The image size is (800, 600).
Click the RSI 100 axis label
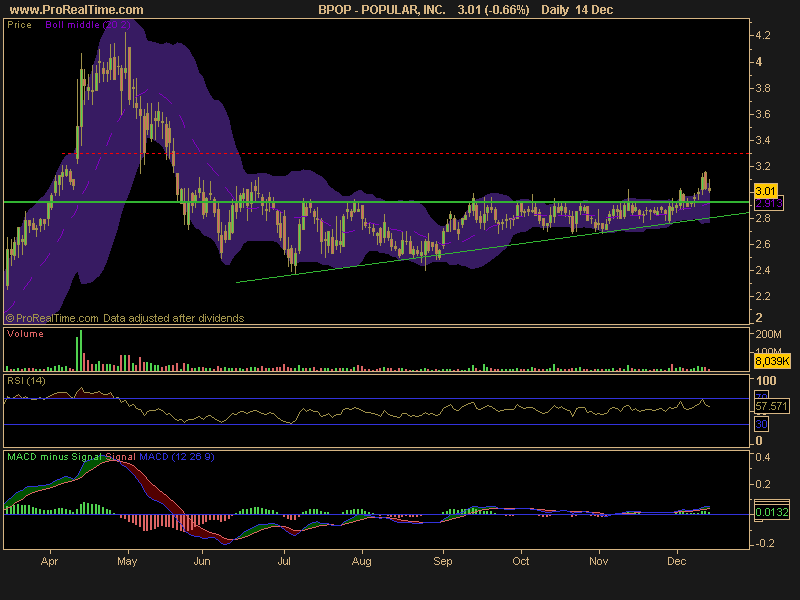point(766,381)
